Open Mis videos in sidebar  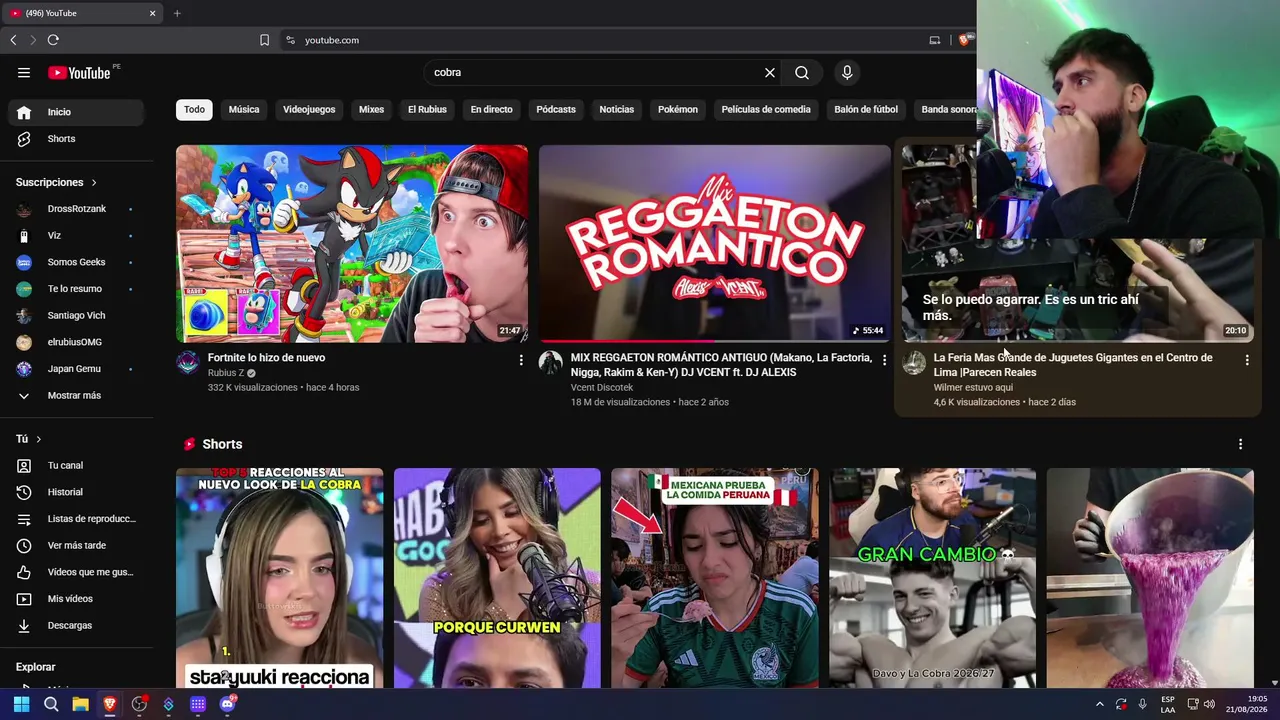pos(76,599)
